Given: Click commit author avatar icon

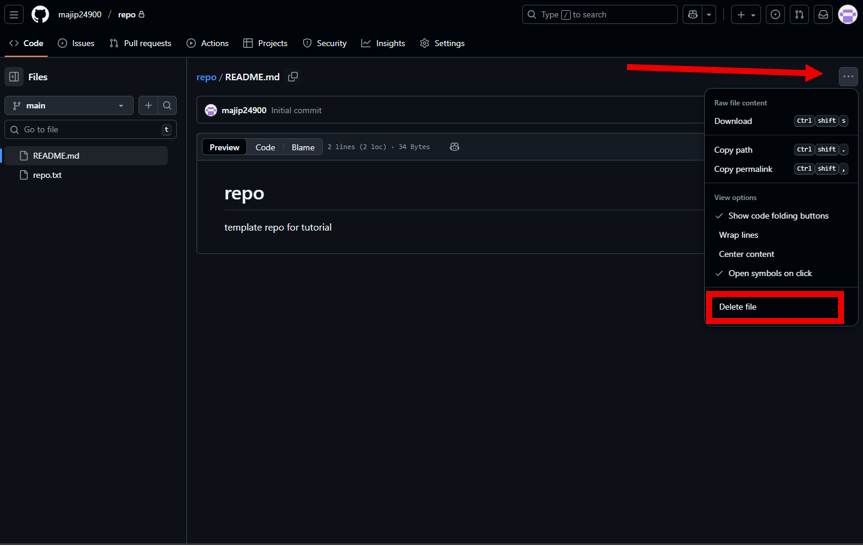Looking at the screenshot, I should coord(211,110).
